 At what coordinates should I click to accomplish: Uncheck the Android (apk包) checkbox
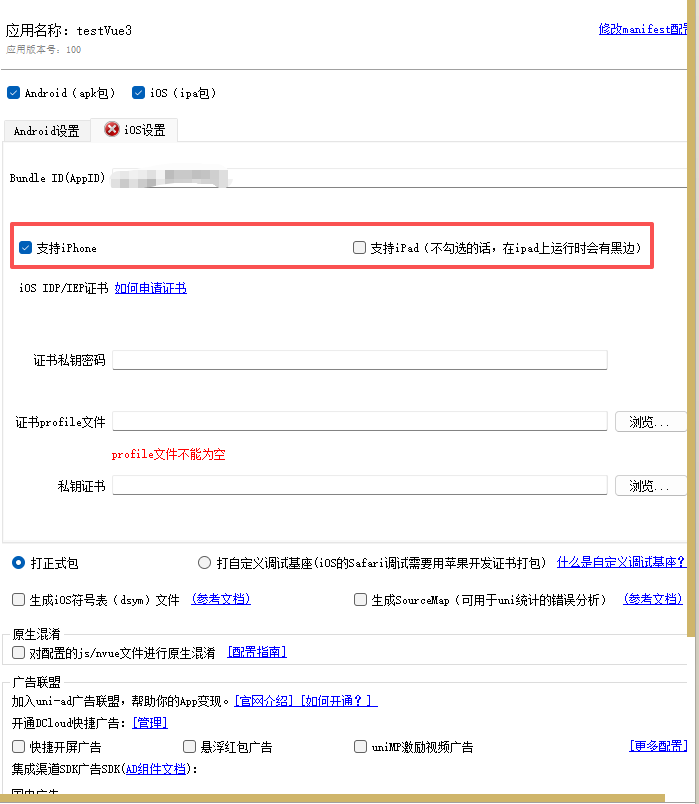pyautogui.click(x=14, y=93)
